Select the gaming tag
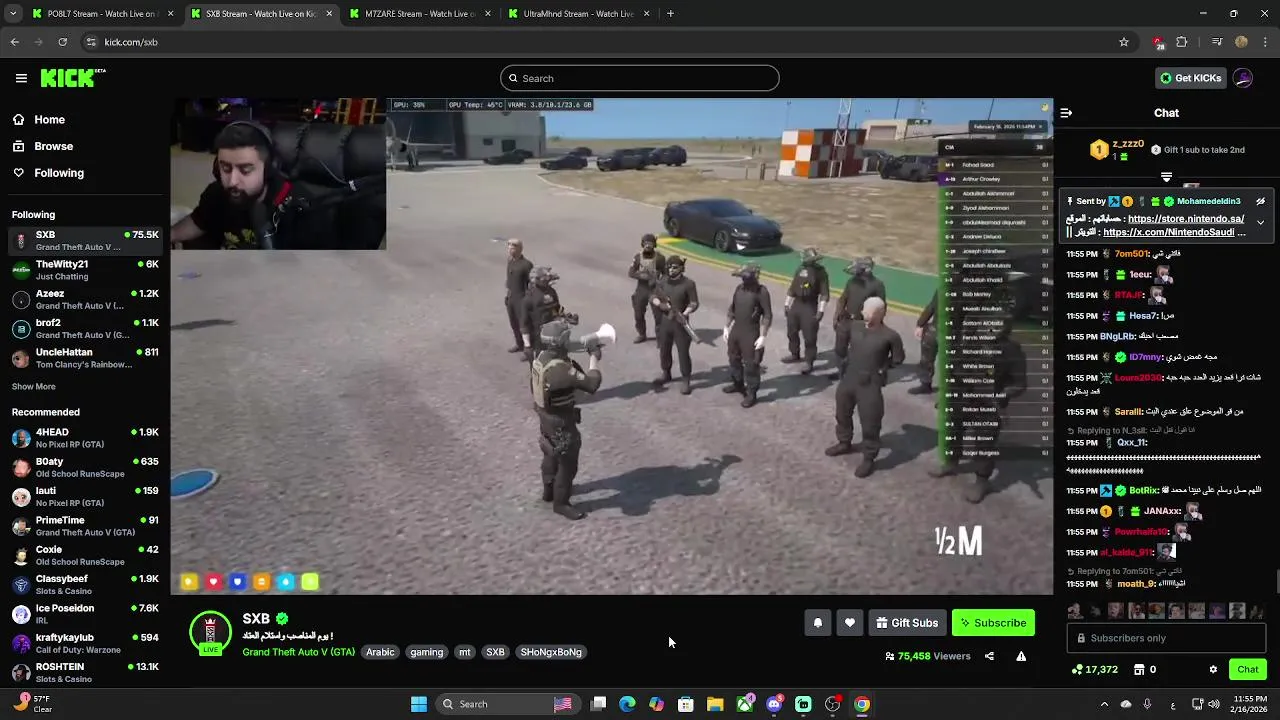 pos(426,652)
